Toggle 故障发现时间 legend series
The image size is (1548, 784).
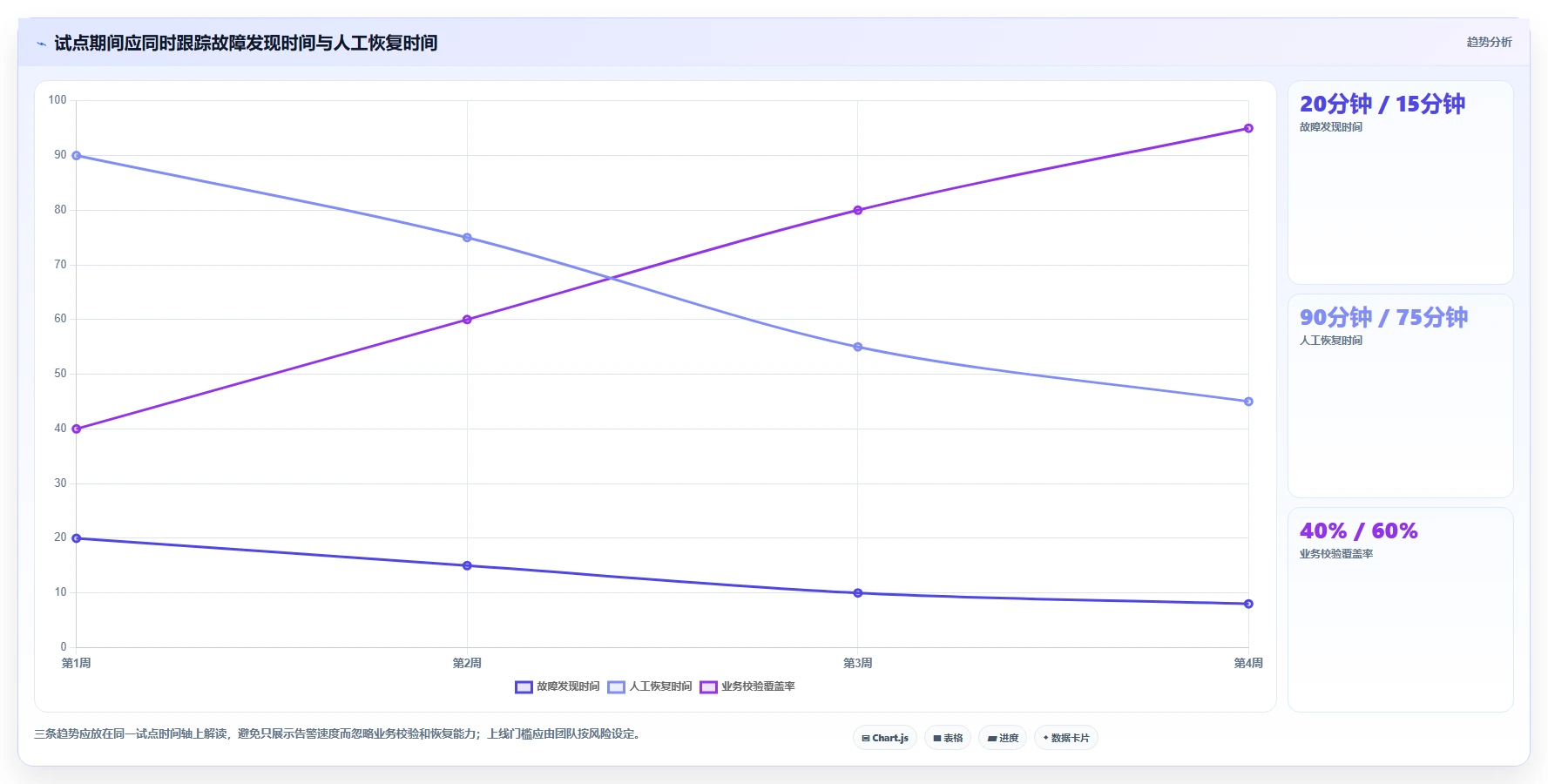click(x=558, y=686)
